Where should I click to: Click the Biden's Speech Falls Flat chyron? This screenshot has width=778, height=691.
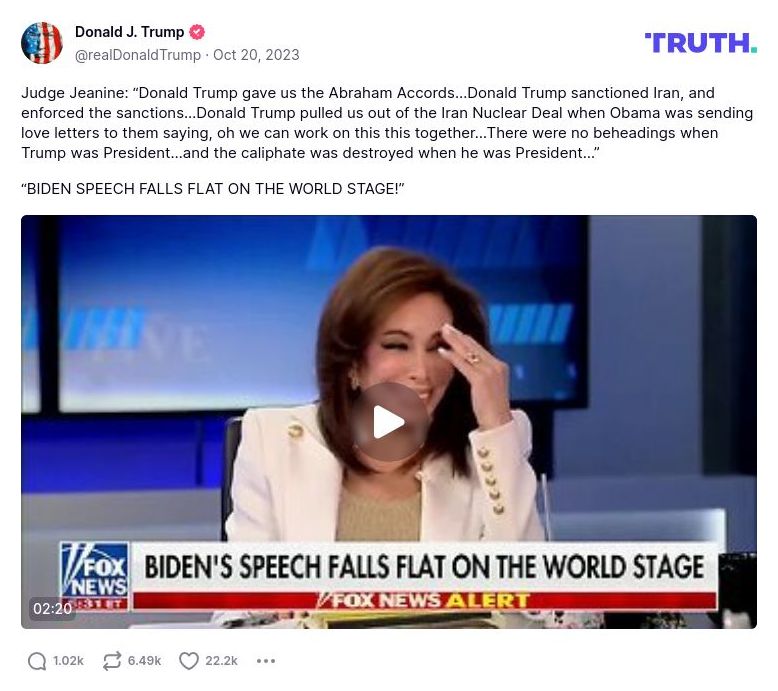click(x=425, y=566)
